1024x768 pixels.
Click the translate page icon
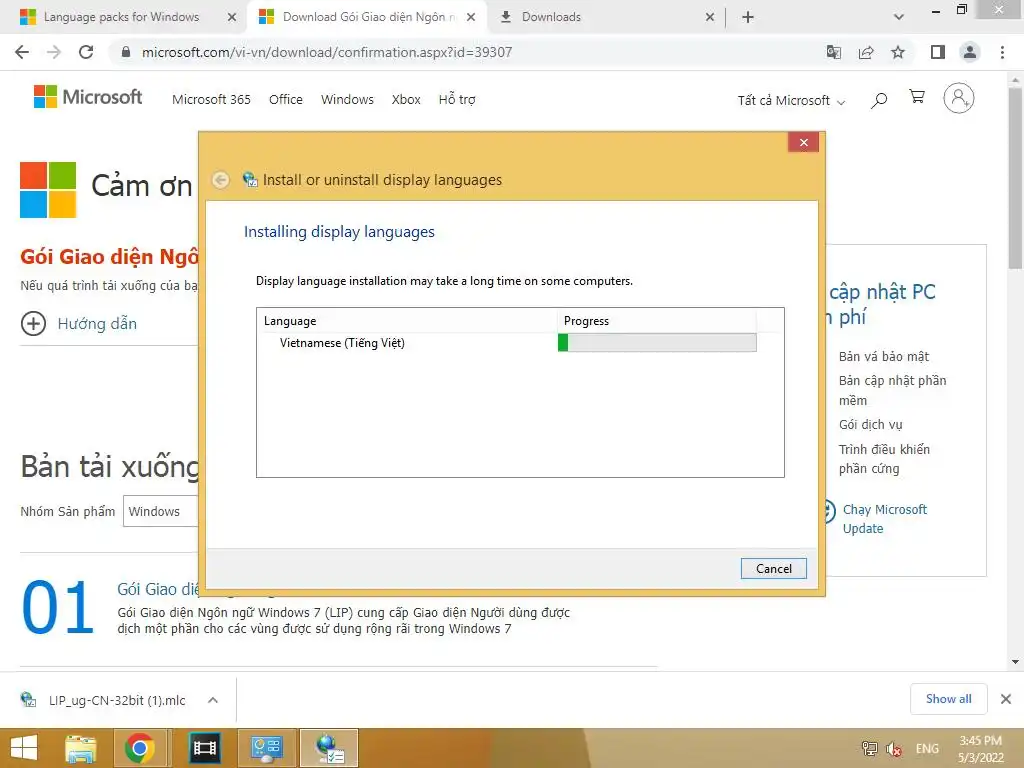(834, 52)
